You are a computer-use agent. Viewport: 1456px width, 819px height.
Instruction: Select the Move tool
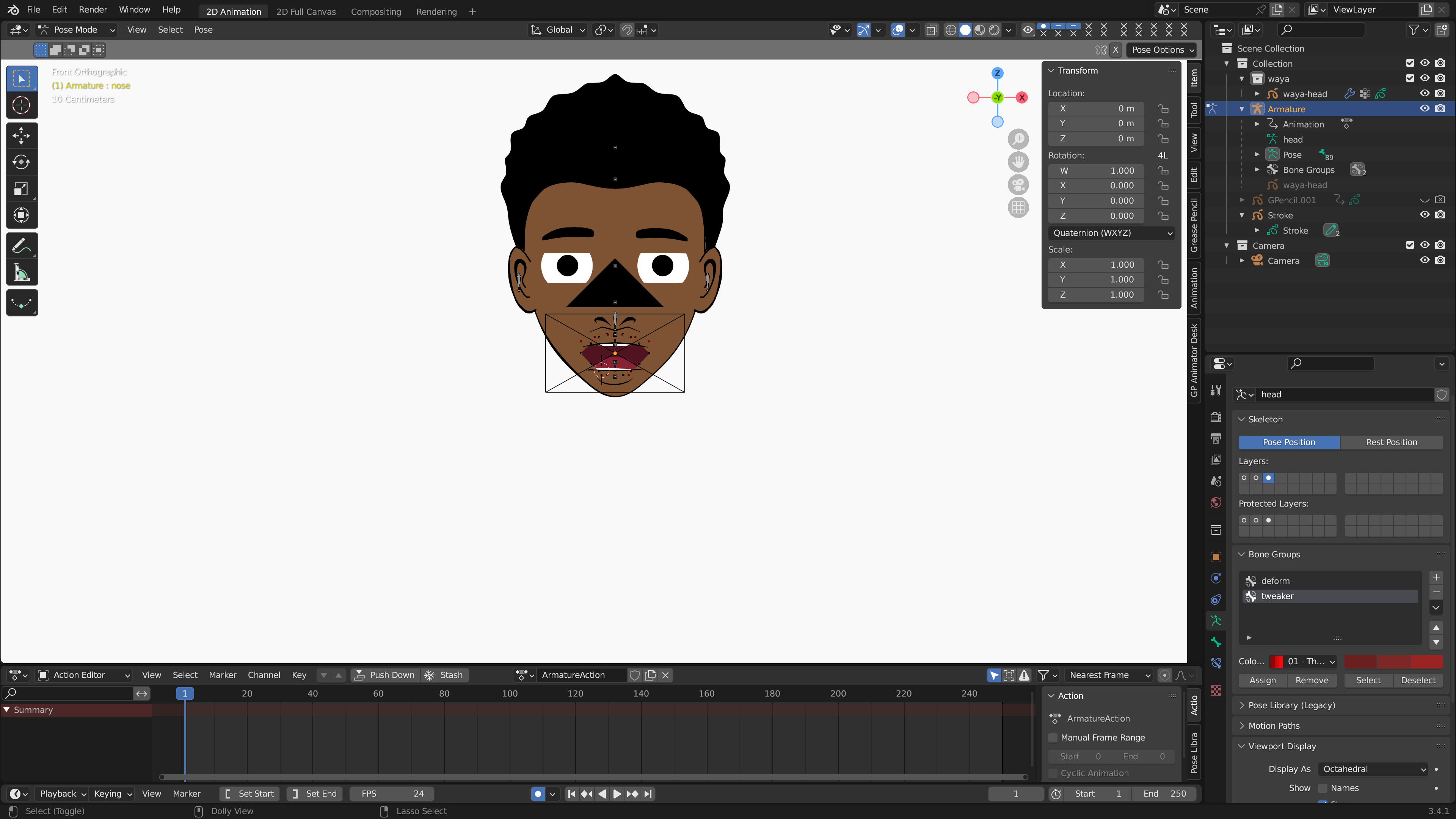coord(22,136)
